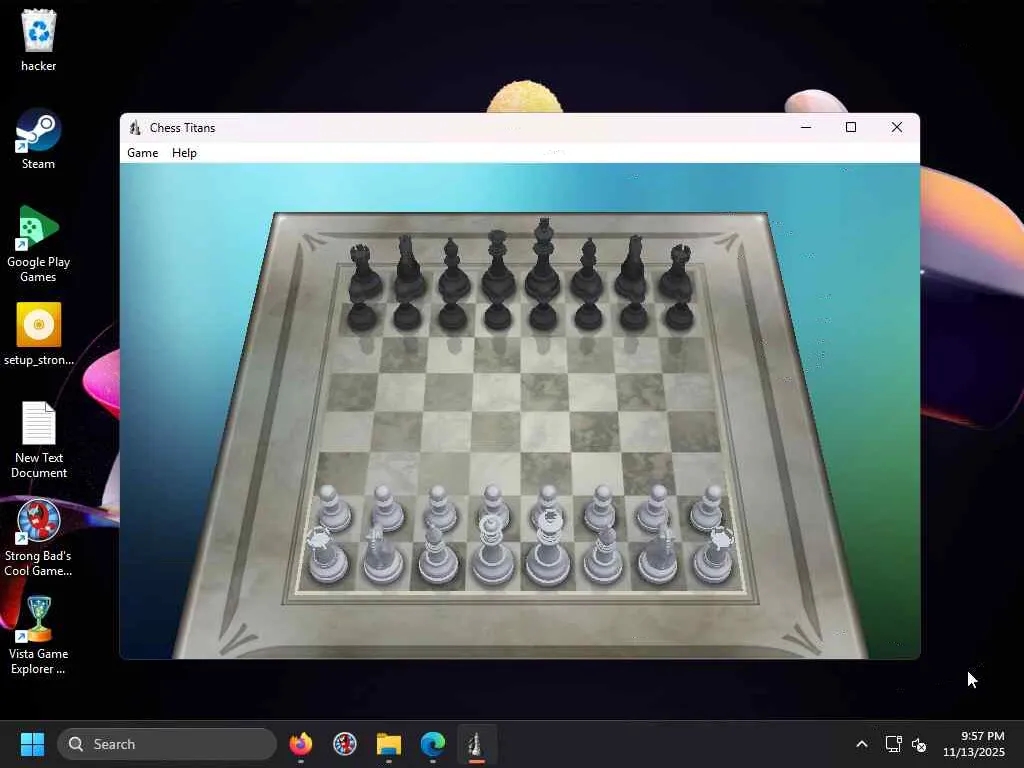
Task: Open File Explorer from the taskbar
Action: [x=389, y=744]
